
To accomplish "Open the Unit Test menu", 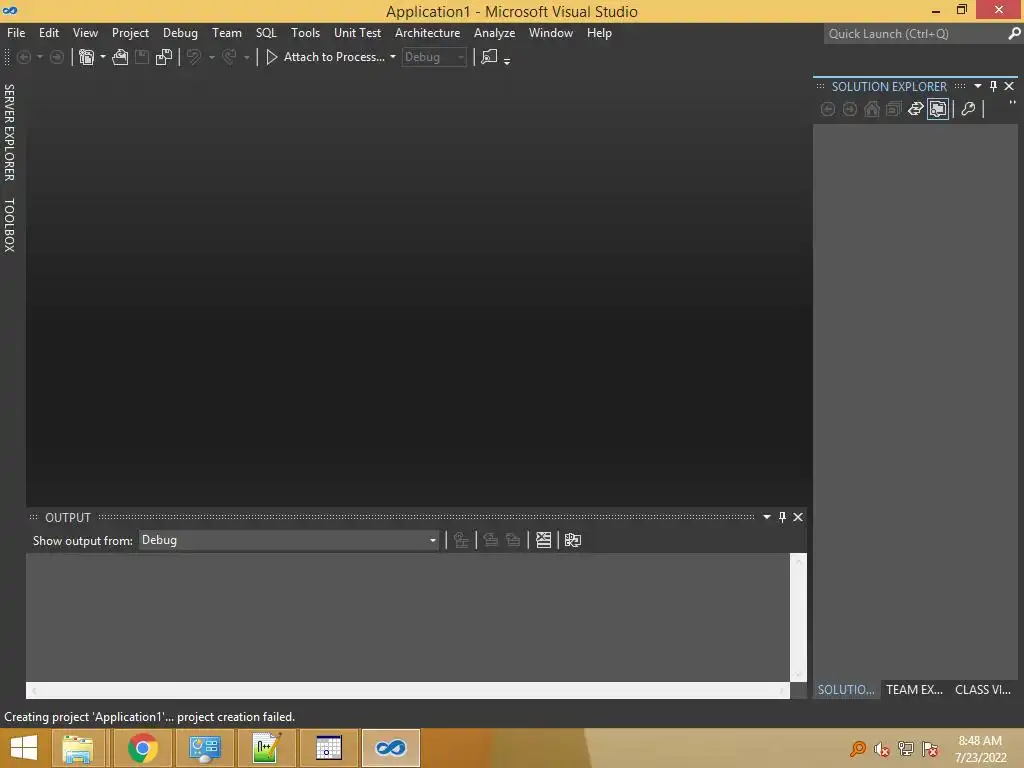I will [357, 33].
